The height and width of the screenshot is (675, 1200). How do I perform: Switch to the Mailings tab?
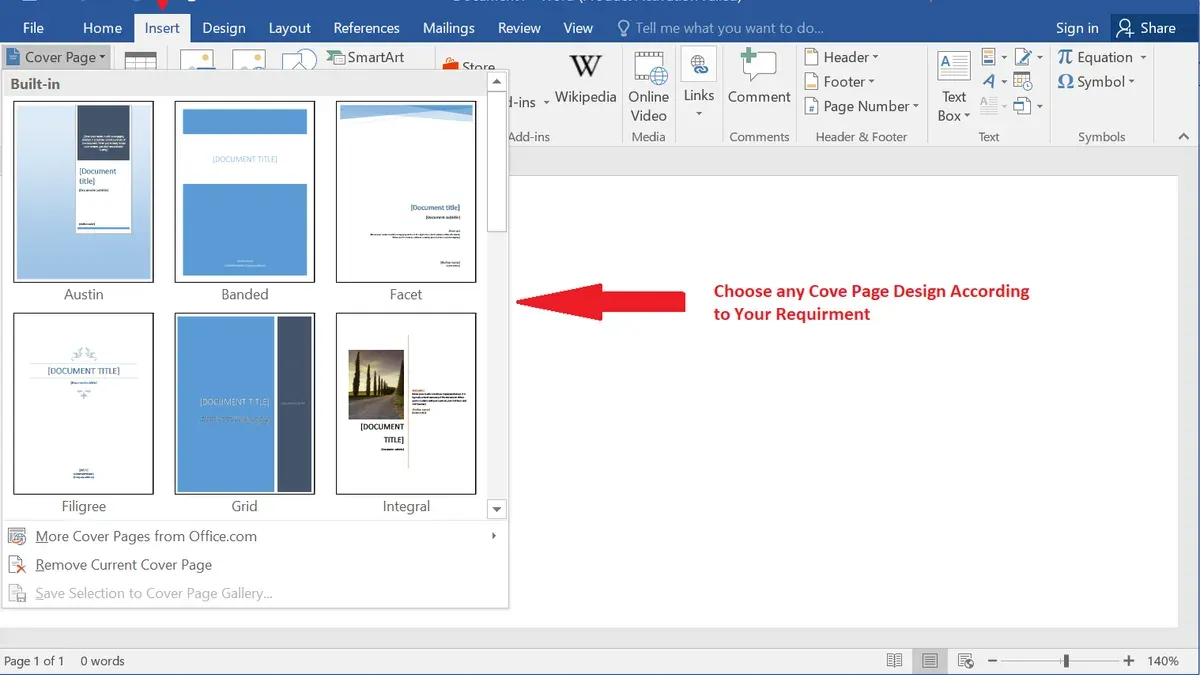(x=449, y=28)
